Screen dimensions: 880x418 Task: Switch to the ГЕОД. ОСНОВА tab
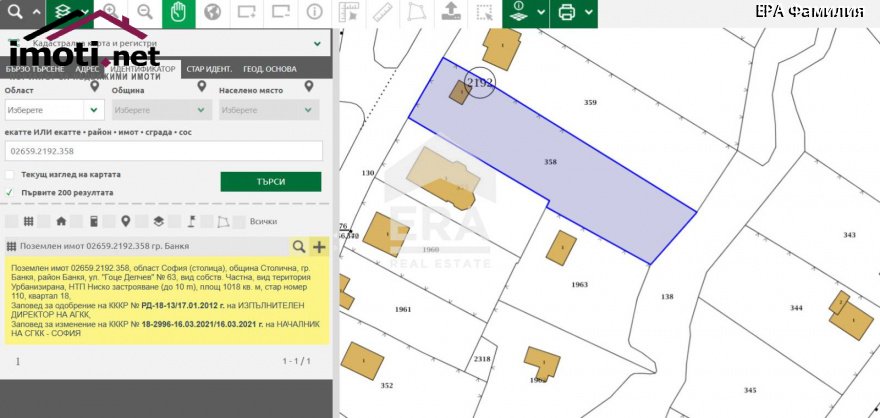click(269, 69)
